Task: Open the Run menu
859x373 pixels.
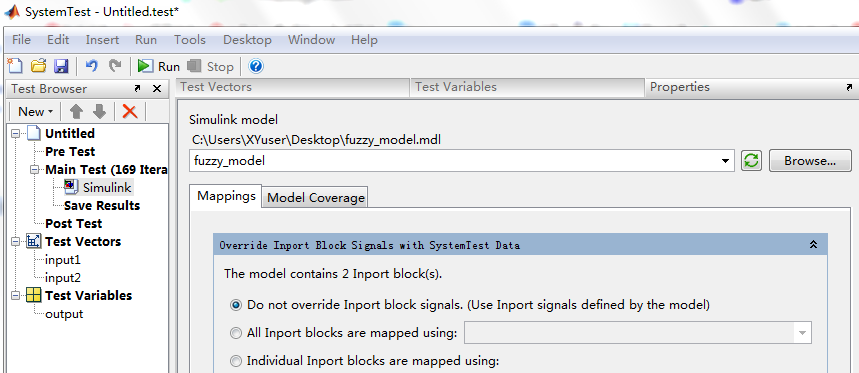Action: tap(146, 40)
